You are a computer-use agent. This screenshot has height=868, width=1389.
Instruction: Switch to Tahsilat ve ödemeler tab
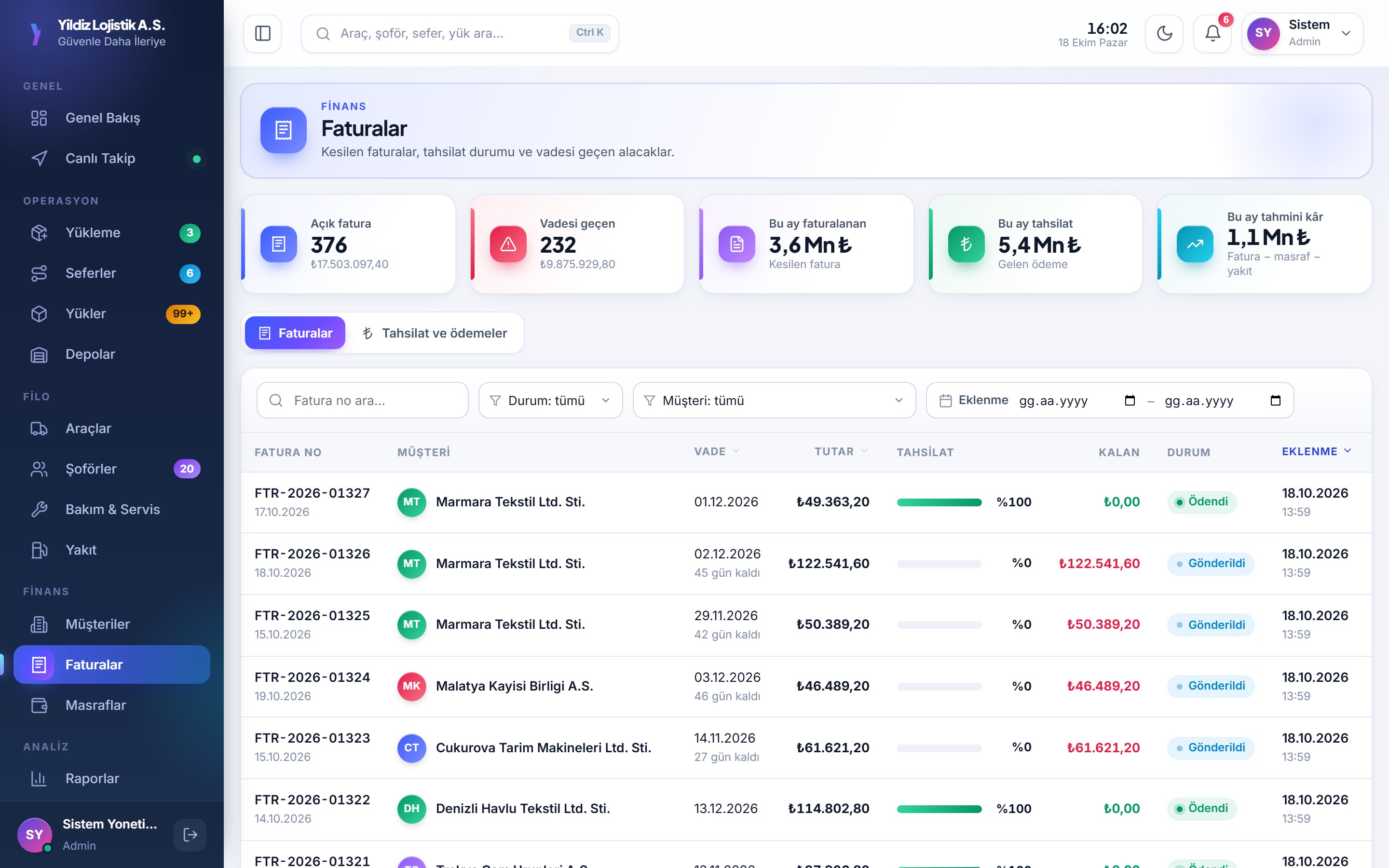pyautogui.click(x=435, y=333)
